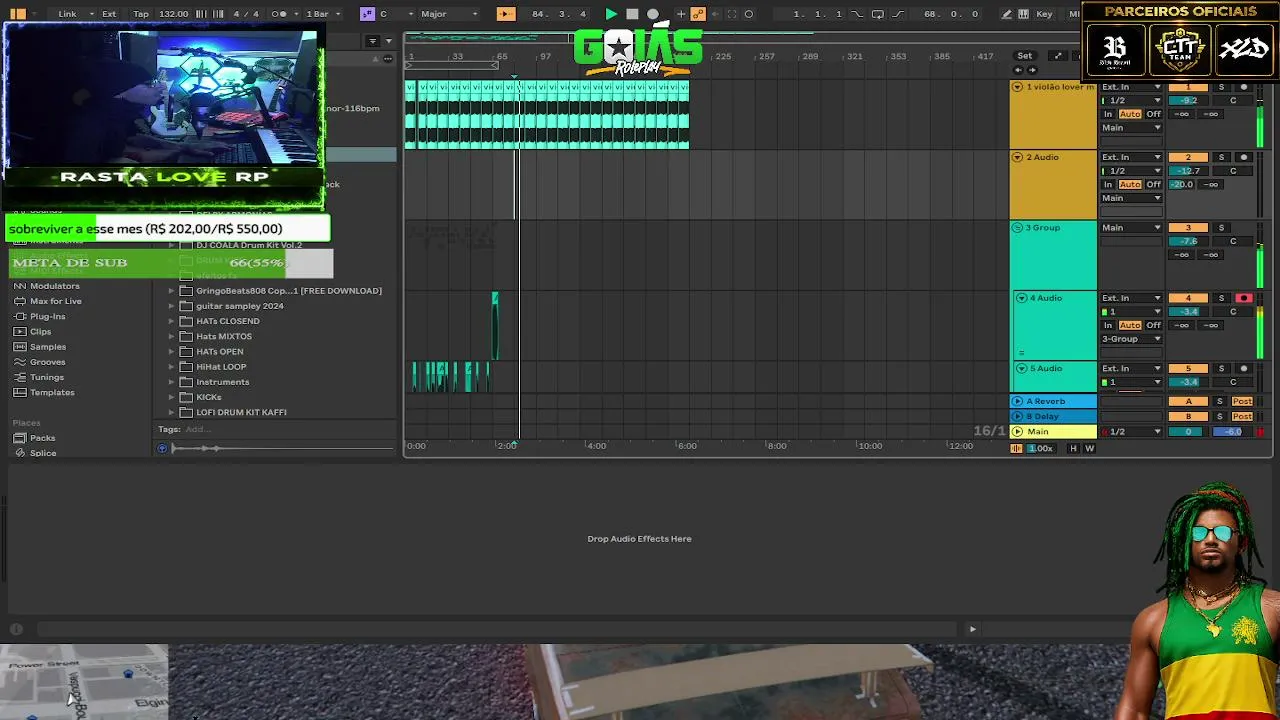The width and height of the screenshot is (1280, 720).
Task: Select Packs under Places
Action: 35,438
